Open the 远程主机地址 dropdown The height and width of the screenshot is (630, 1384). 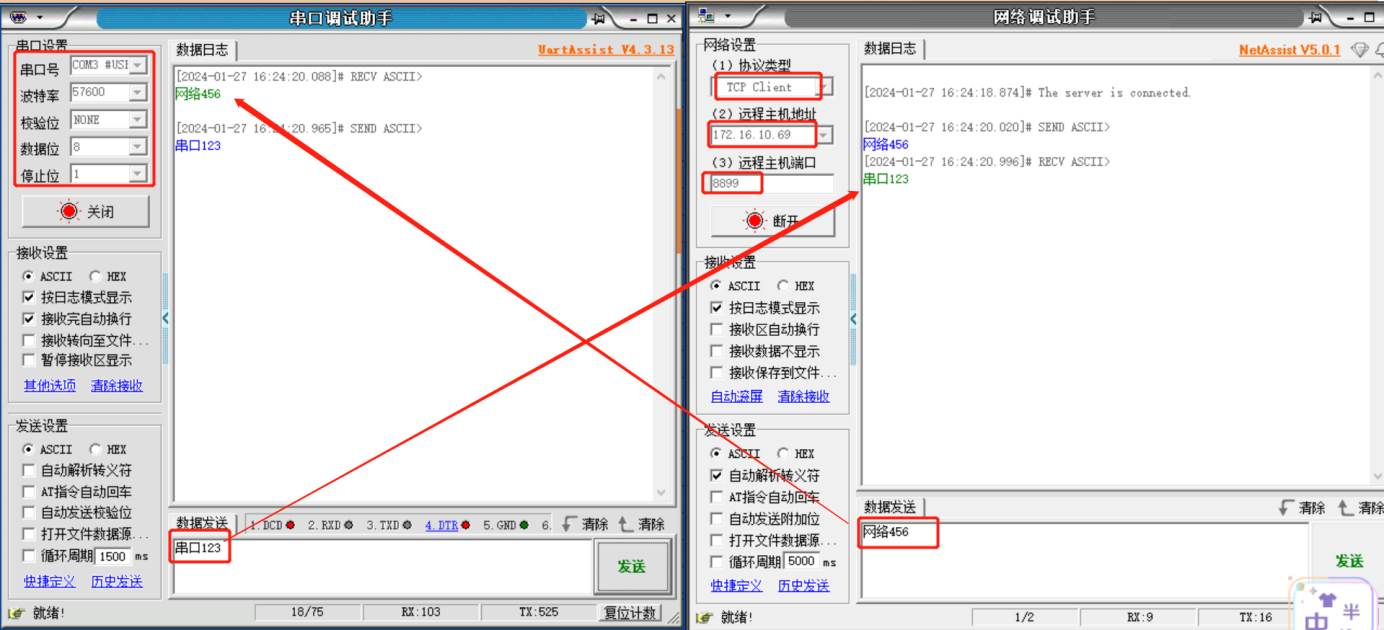[825, 135]
